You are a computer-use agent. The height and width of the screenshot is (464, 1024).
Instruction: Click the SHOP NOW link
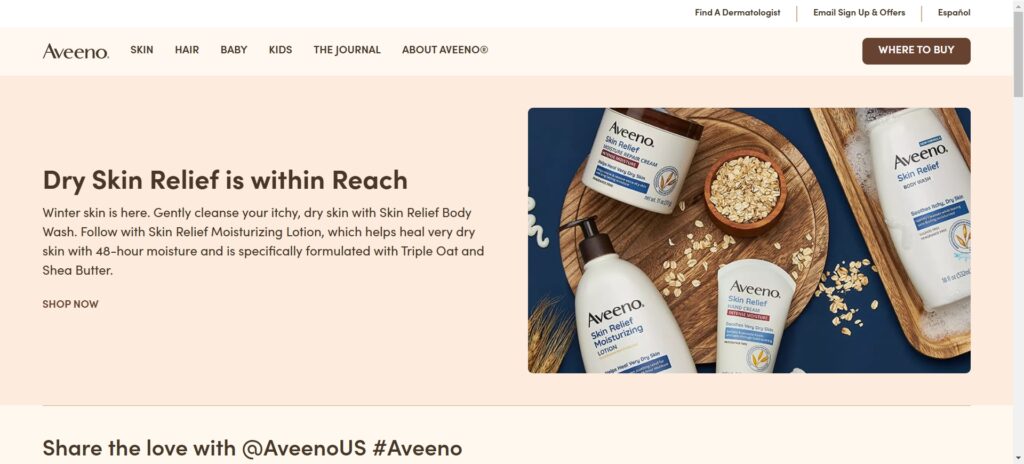pos(71,304)
